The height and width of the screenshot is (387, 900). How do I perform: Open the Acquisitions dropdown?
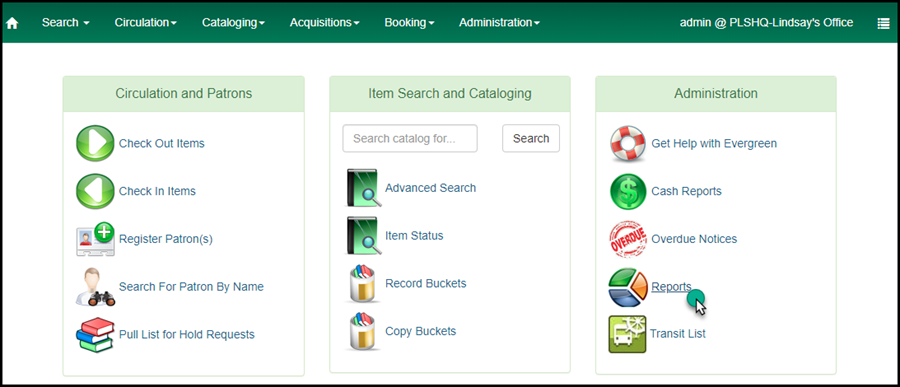pyautogui.click(x=324, y=23)
